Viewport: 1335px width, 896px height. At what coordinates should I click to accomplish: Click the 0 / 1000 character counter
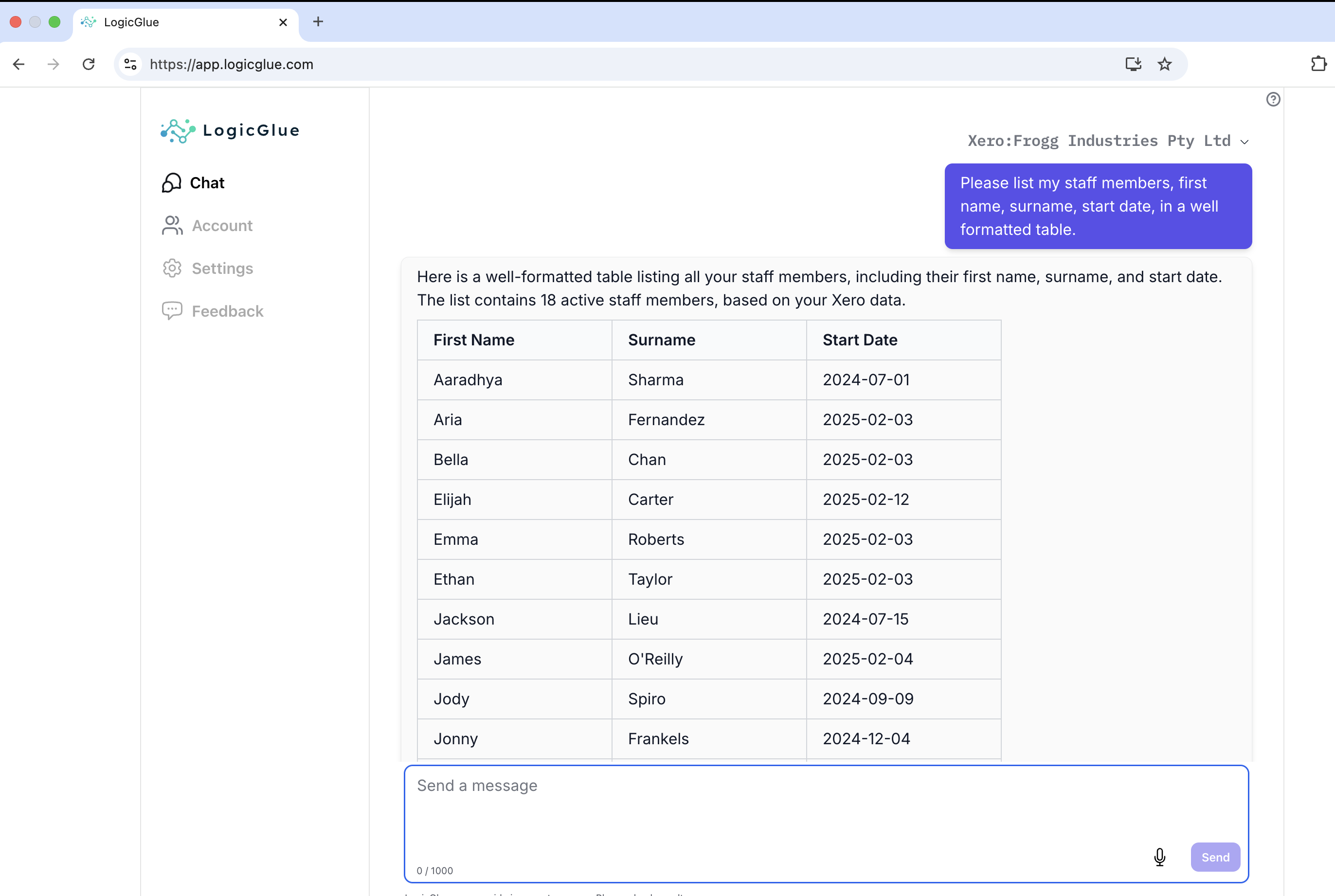pyautogui.click(x=435, y=871)
